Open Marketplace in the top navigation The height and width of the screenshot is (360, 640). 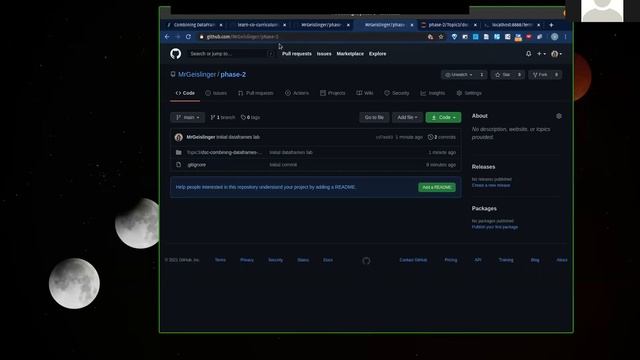pyautogui.click(x=350, y=53)
